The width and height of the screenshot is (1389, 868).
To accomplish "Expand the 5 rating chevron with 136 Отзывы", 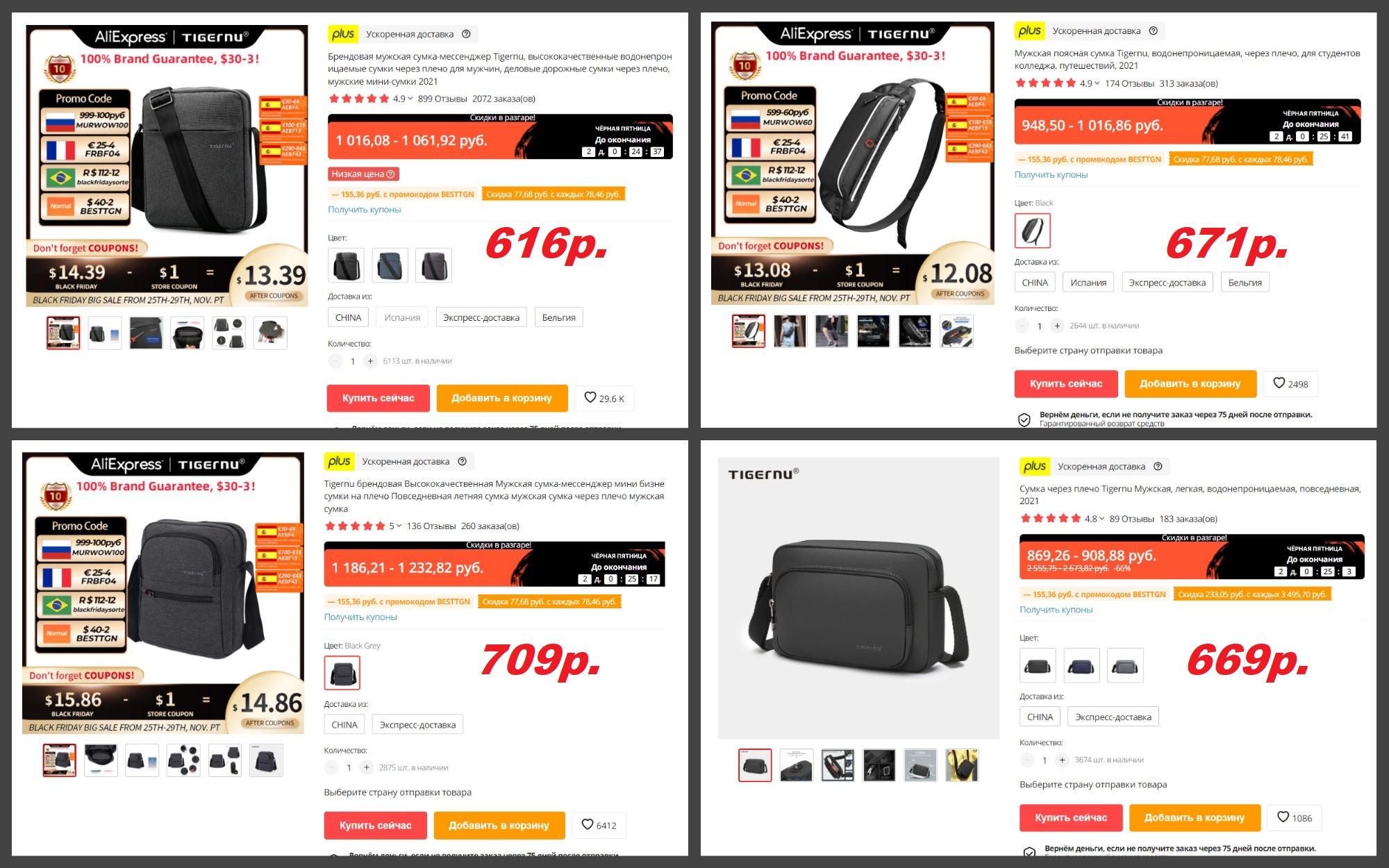I will pos(399,526).
